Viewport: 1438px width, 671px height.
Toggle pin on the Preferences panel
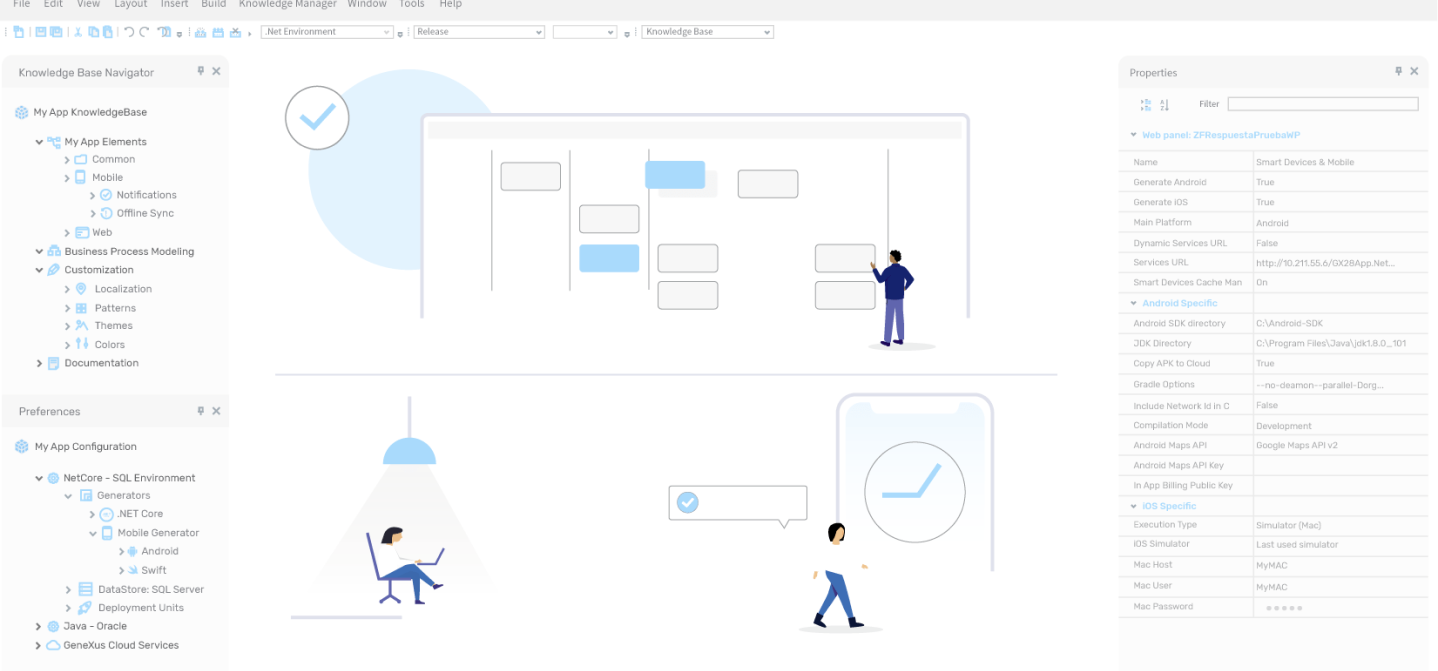point(201,411)
